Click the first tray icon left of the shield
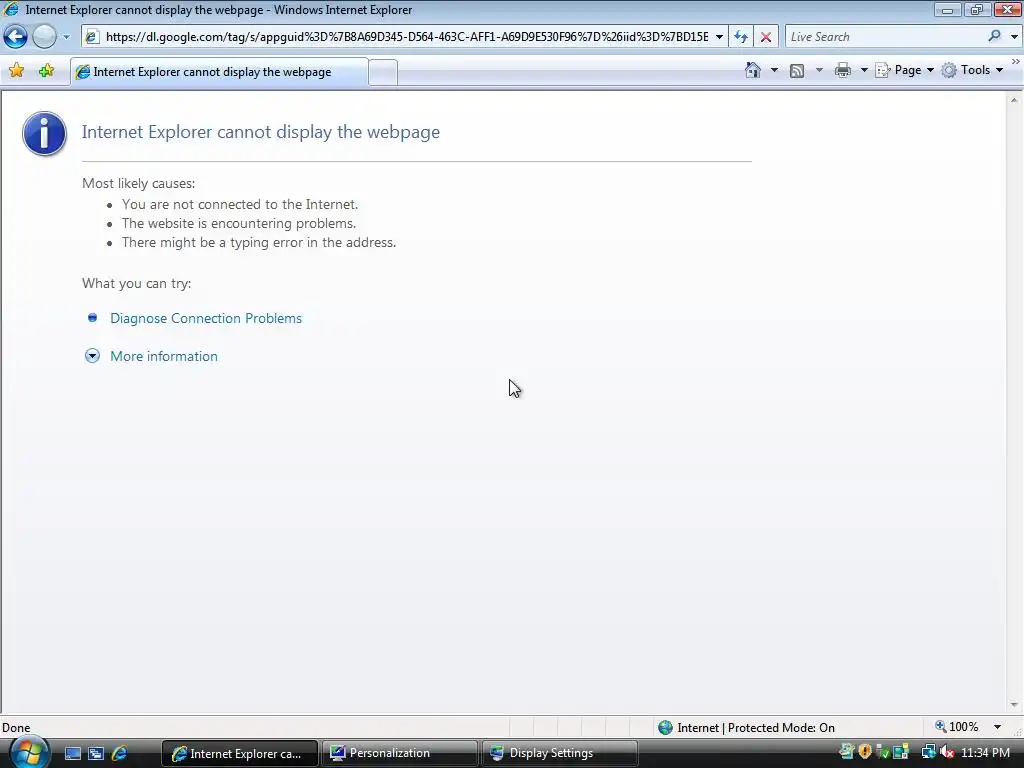Screen dimensions: 1024x768 coord(847,752)
